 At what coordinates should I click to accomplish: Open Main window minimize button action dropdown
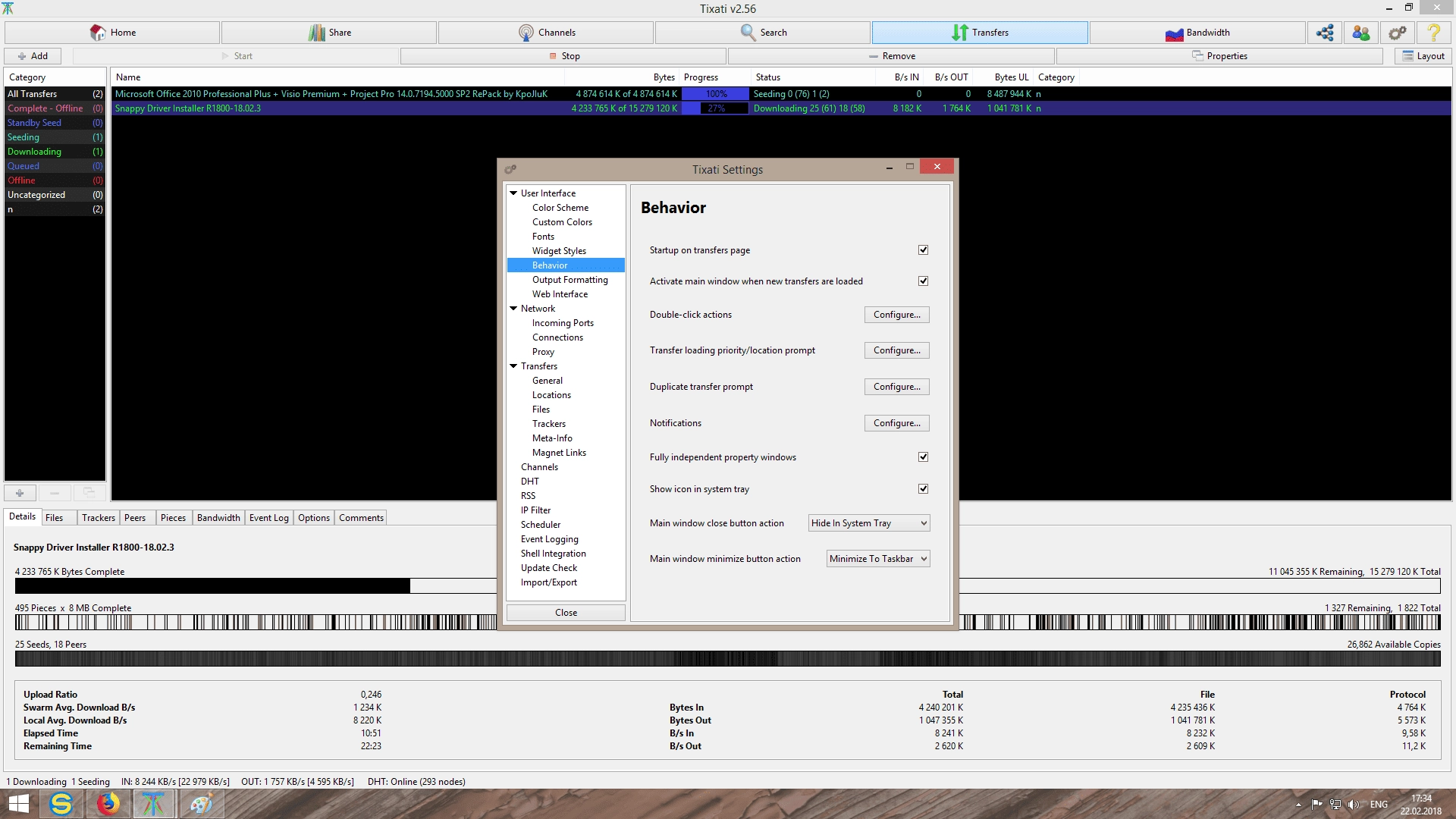click(x=878, y=558)
